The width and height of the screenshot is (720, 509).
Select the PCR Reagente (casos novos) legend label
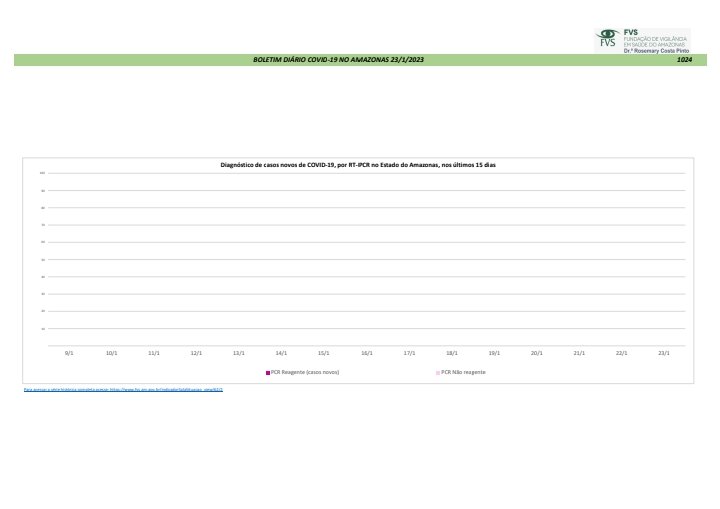coord(305,371)
